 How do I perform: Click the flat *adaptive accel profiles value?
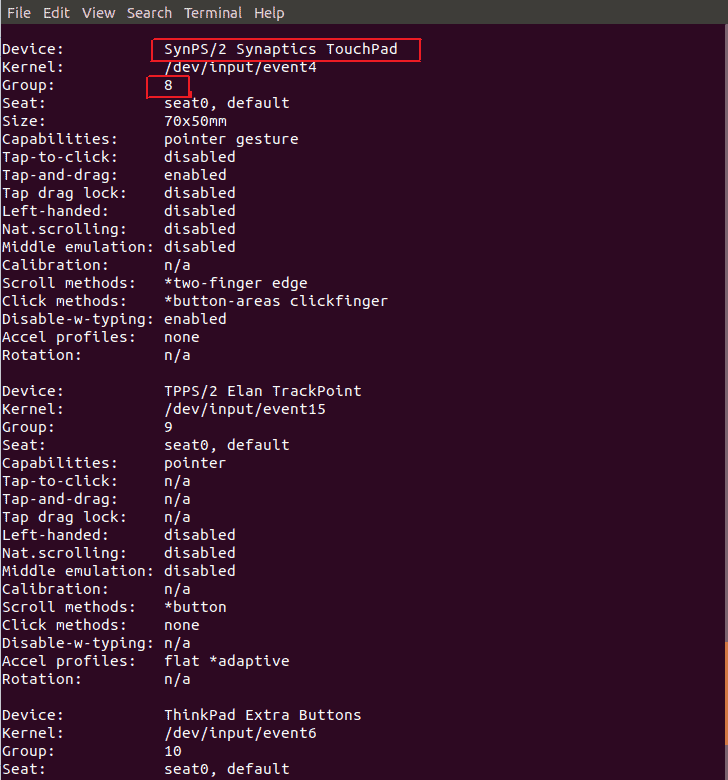tap(227, 661)
